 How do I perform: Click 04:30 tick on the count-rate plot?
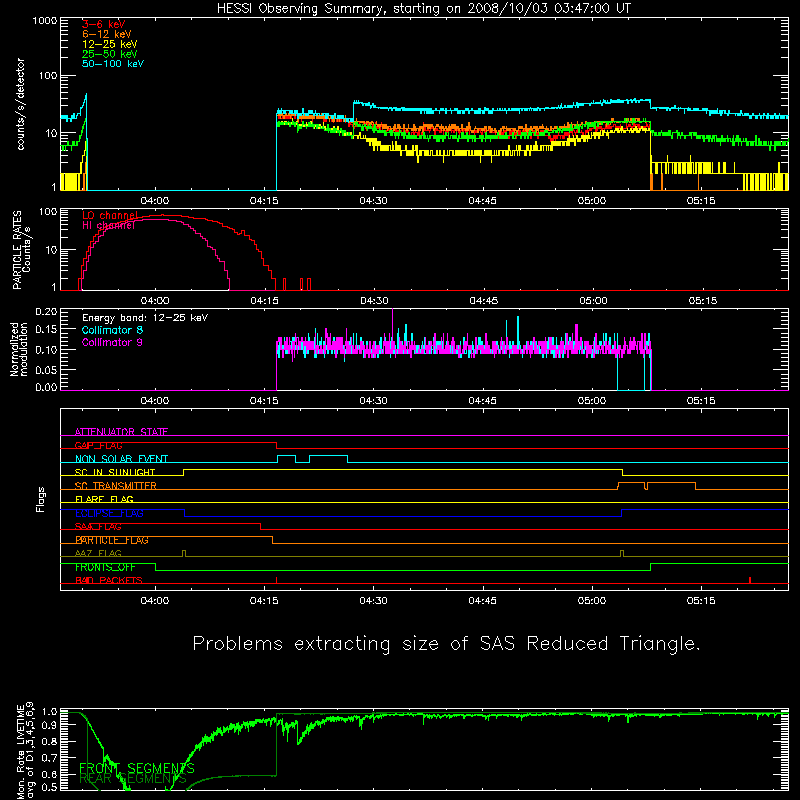(373, 201)
